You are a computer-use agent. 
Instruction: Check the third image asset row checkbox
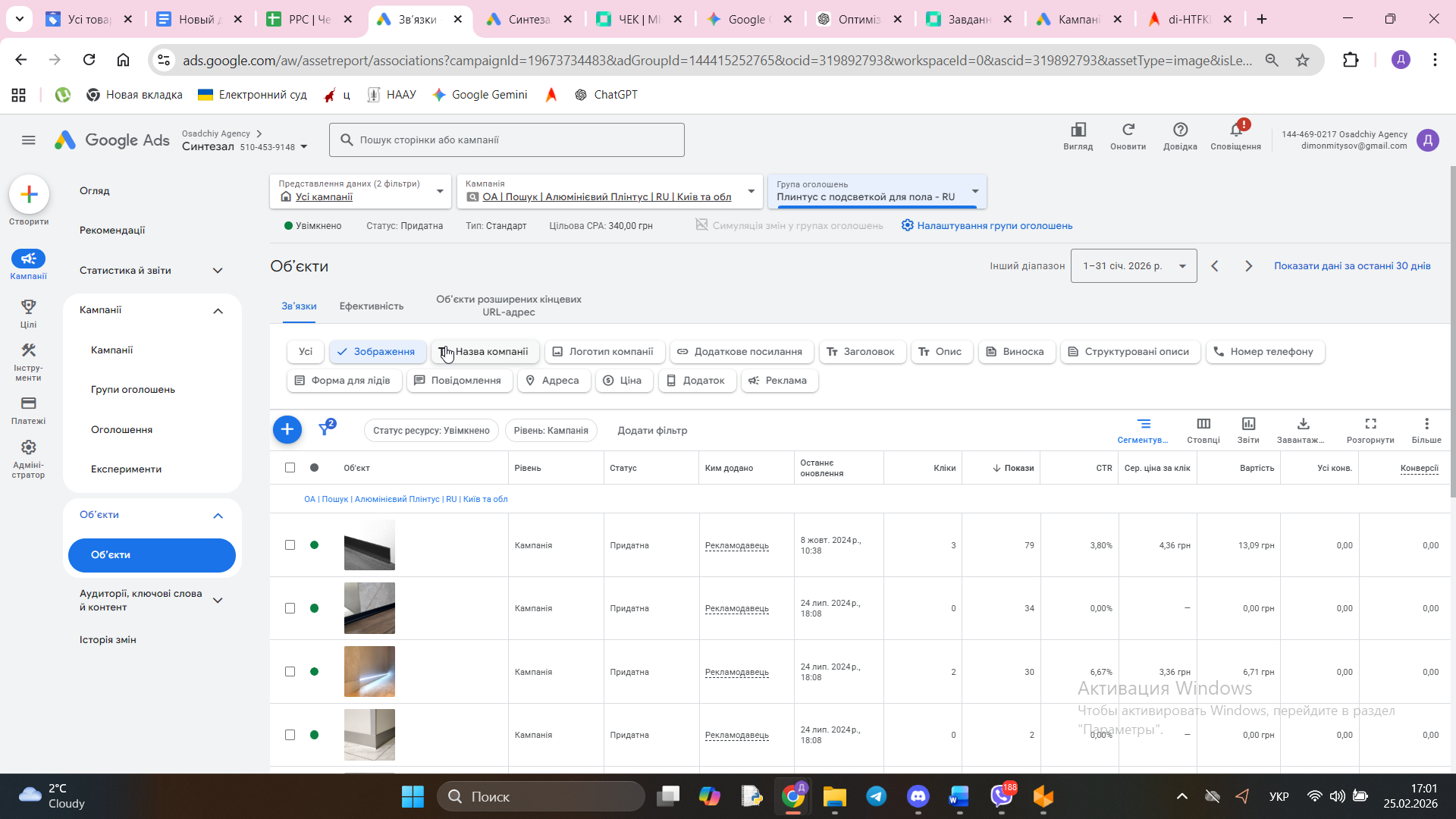pos(290,672)
